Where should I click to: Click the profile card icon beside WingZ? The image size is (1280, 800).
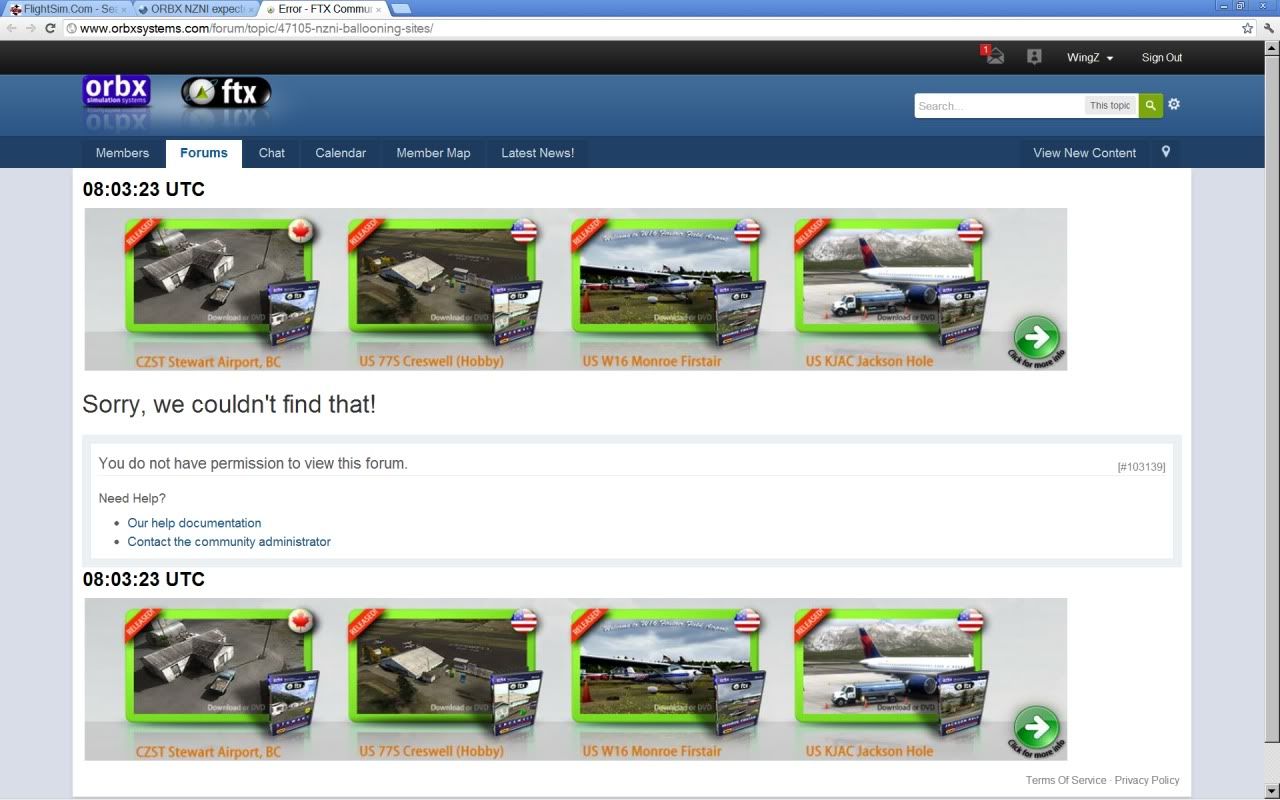1034,57
